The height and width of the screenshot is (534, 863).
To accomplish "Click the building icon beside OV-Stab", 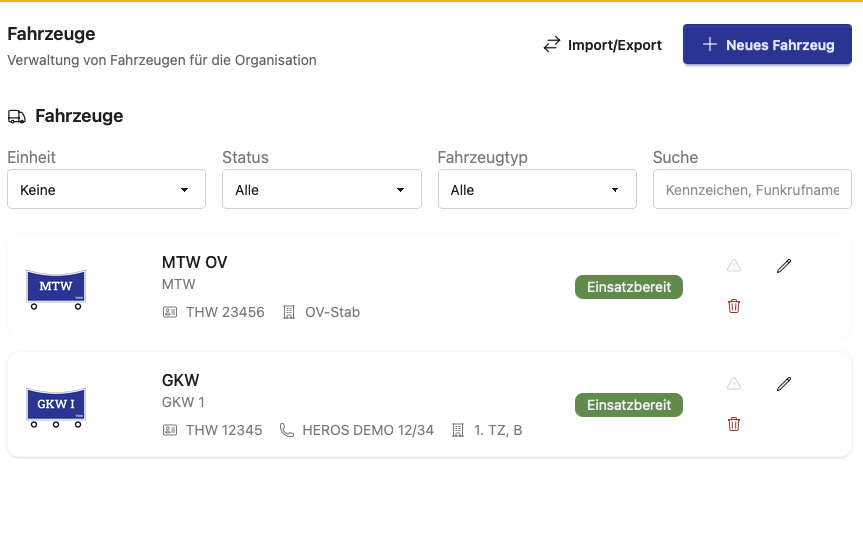I will [289, 312].
